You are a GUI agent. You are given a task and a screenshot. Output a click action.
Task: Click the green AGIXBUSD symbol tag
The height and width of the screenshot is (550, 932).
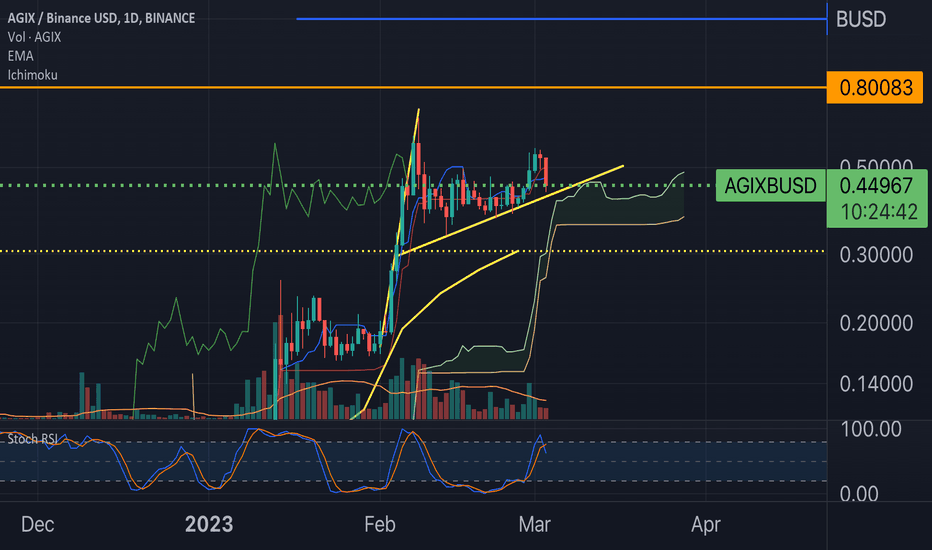click(x=770, y=186)
